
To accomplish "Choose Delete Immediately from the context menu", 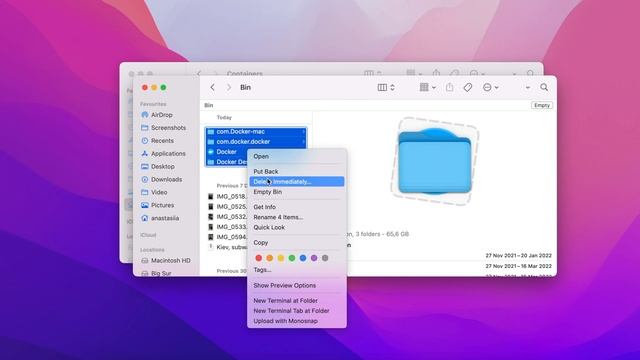I will (297, 182).
